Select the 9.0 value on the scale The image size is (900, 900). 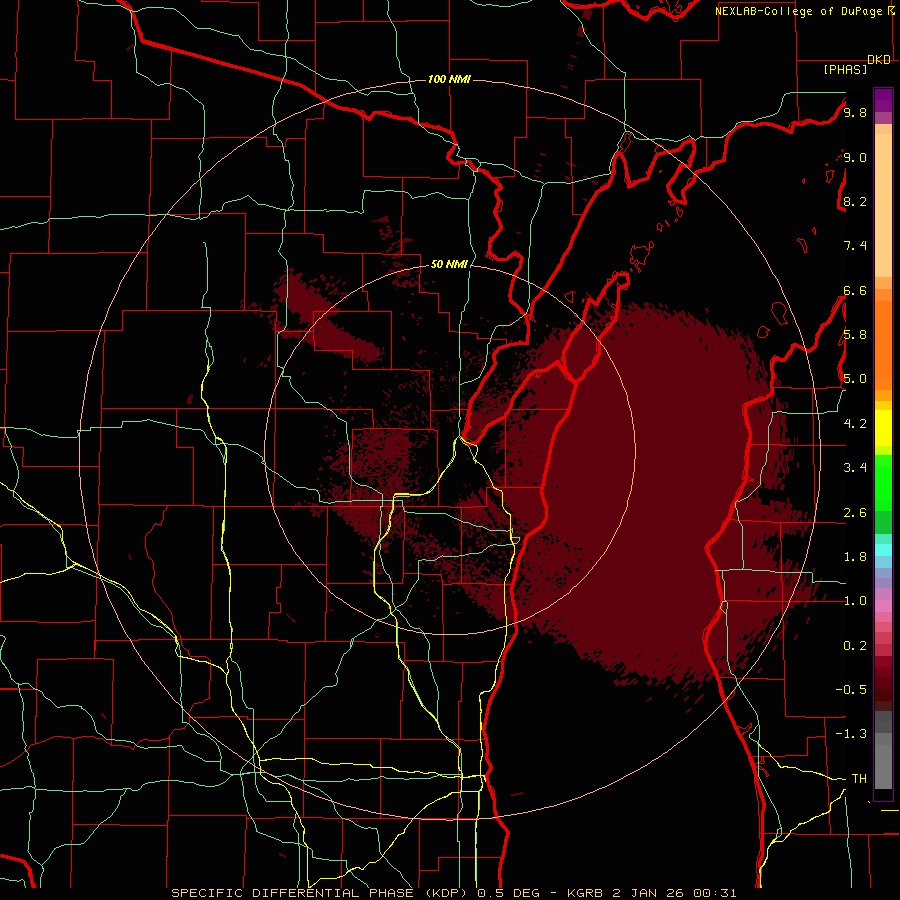[x=855, y=158]
